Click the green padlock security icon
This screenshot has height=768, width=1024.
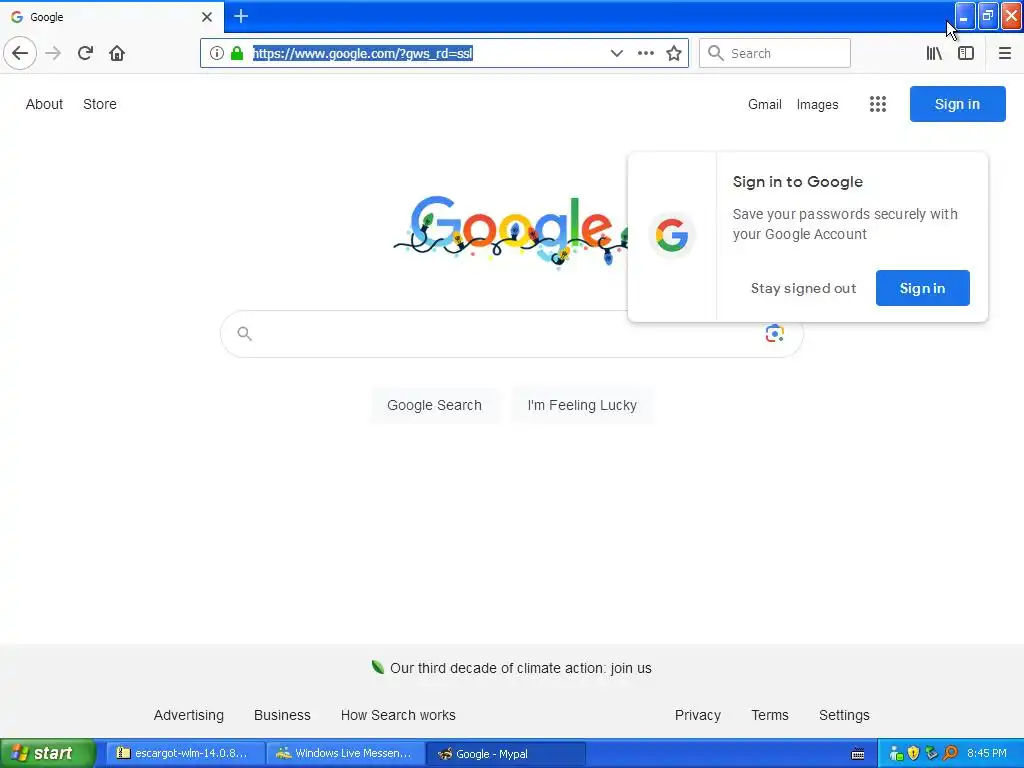(237, 53)
